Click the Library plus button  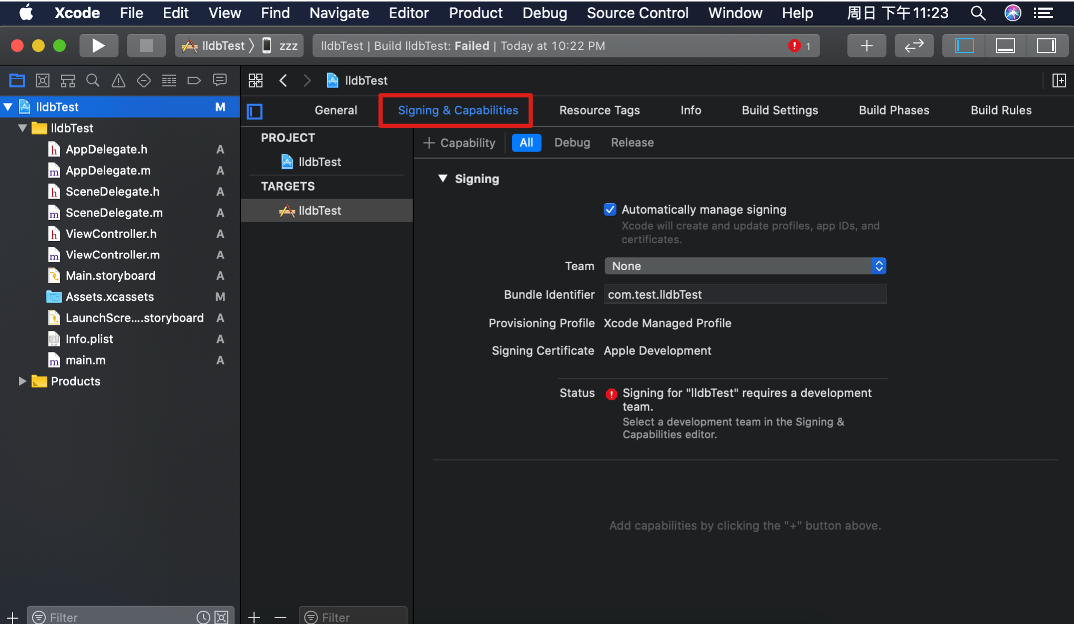(866, 46)
